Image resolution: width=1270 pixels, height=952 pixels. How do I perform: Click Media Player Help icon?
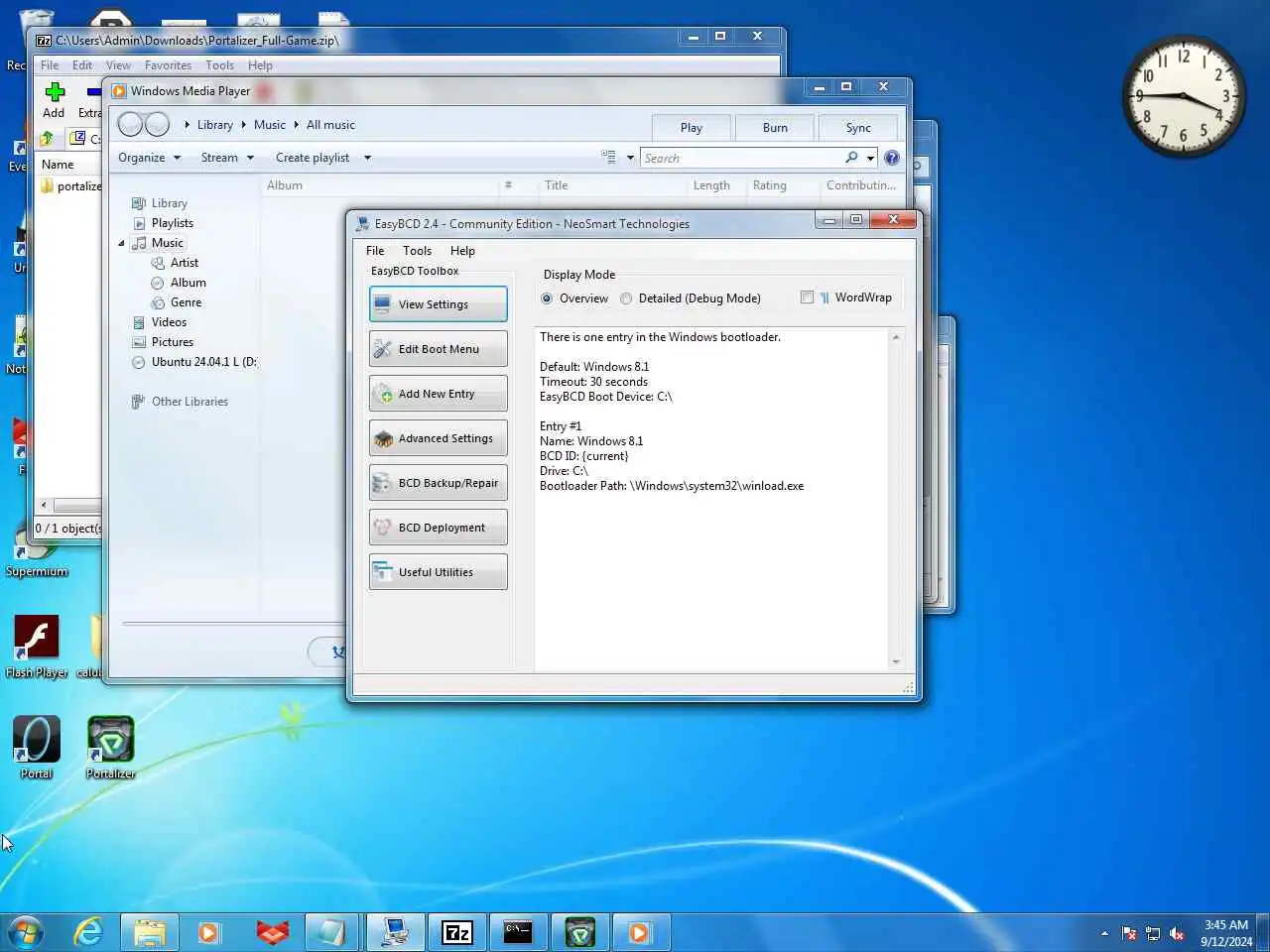pyautogui.click(x=892, y=158)
